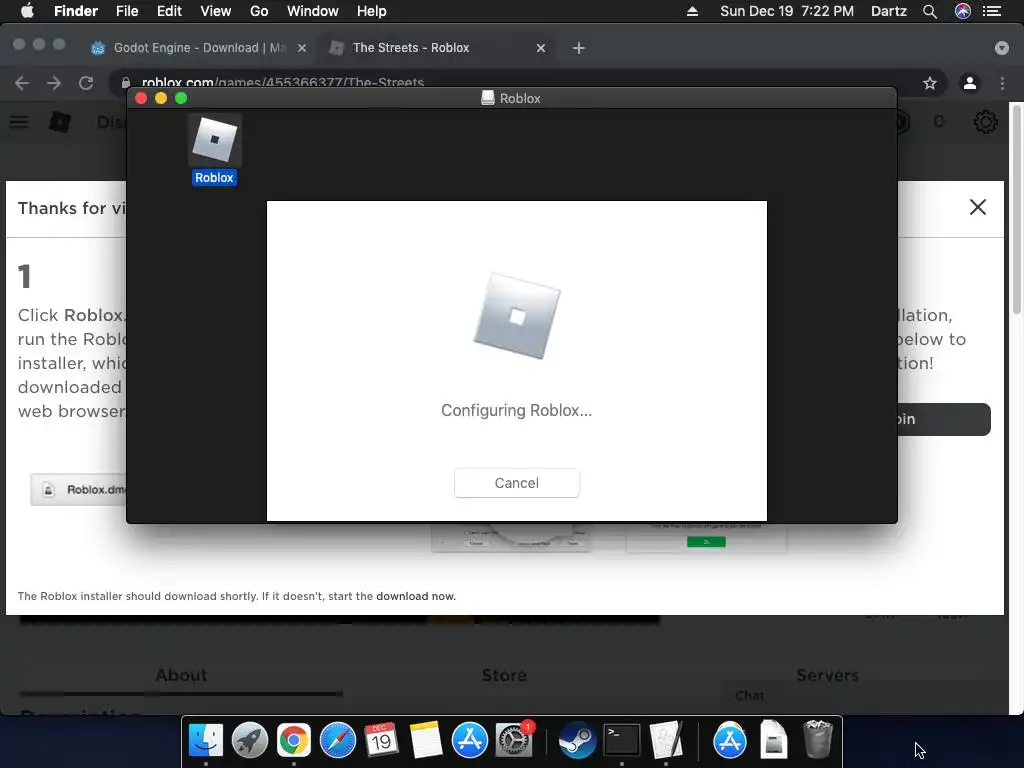The height and width of the screenshot is (768, 1024).
Task: Close the Godot Engine tab
Action: coord(302,48)
